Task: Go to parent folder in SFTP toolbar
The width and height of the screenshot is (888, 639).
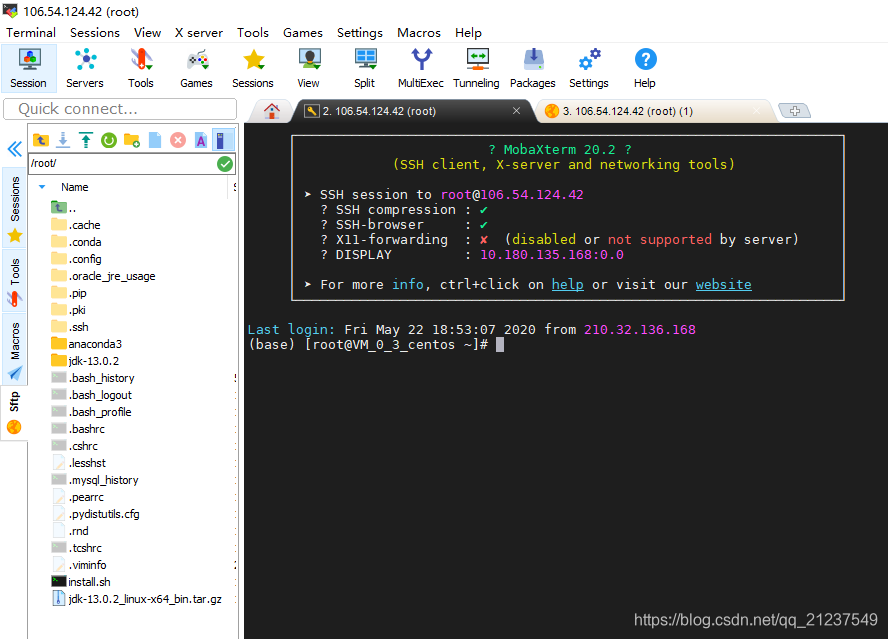Action: click(41, 140)
